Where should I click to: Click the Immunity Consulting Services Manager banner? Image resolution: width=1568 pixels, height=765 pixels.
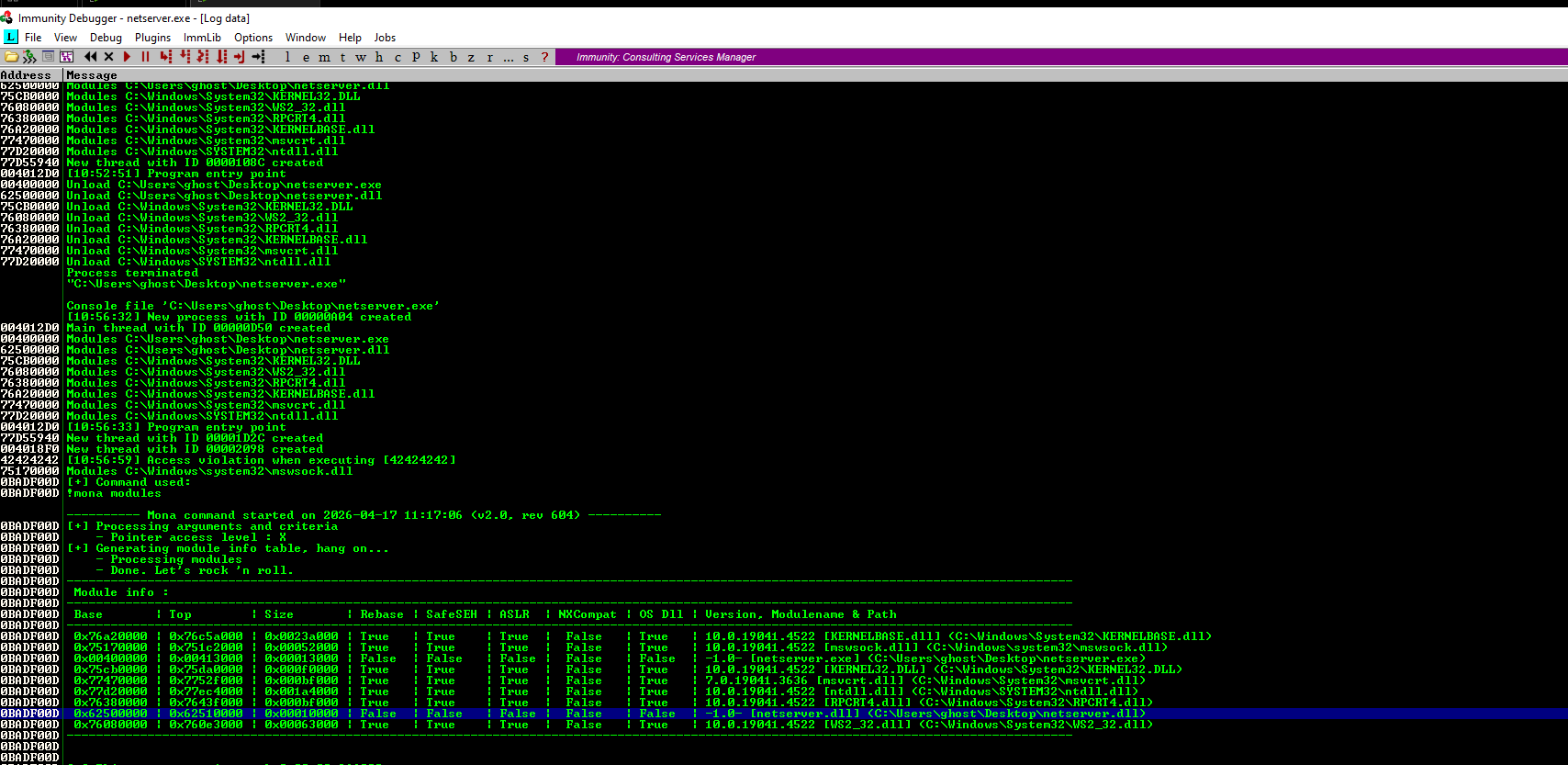pyautogui.click(x=666, y=57)
